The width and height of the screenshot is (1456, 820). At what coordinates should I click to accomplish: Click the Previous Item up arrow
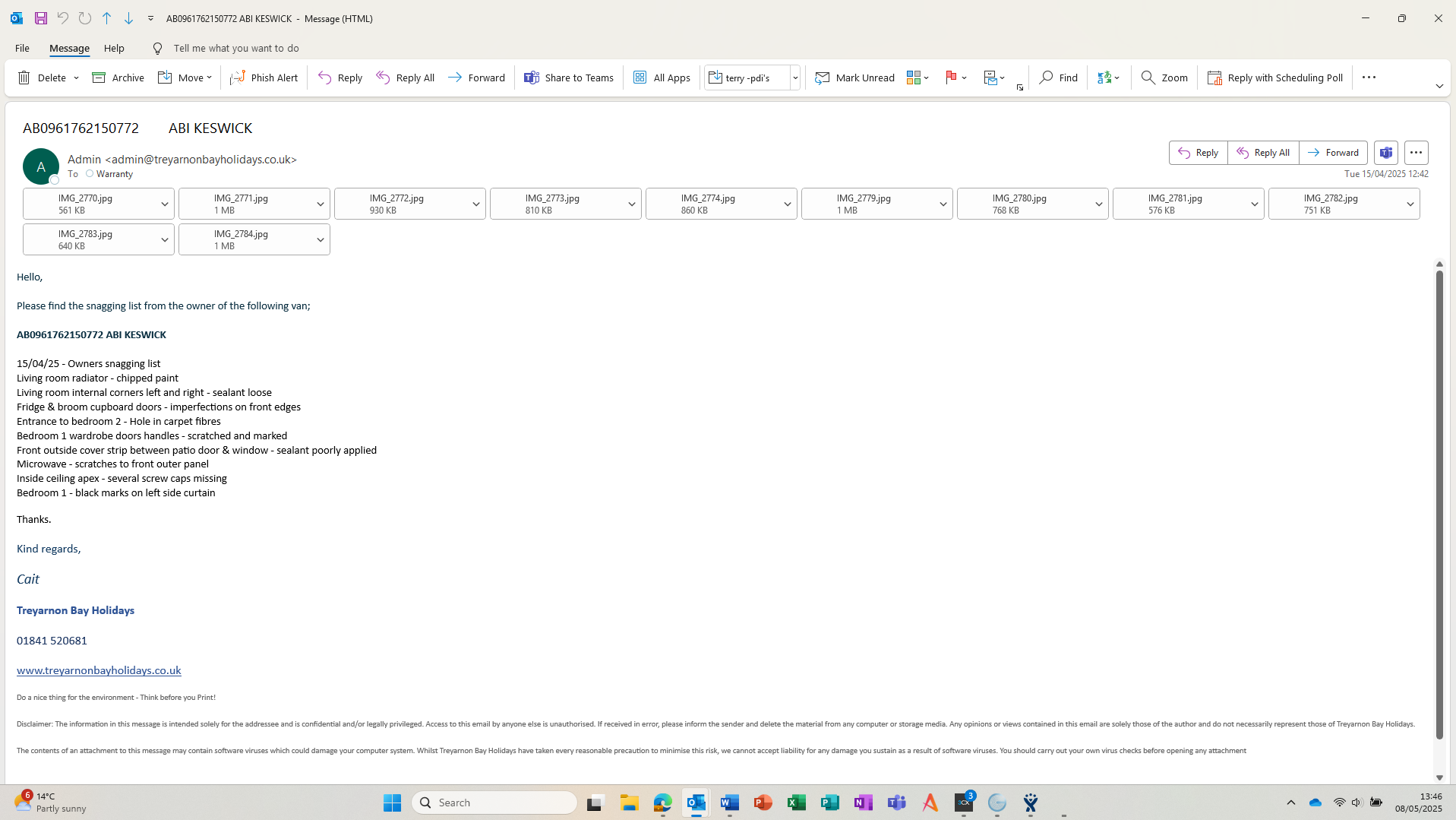pos(107,18)
